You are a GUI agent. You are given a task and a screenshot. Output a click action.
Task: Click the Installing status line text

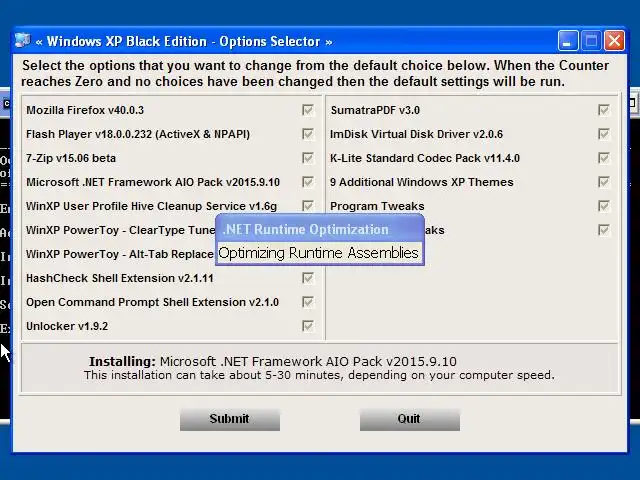tap(273, 362)
